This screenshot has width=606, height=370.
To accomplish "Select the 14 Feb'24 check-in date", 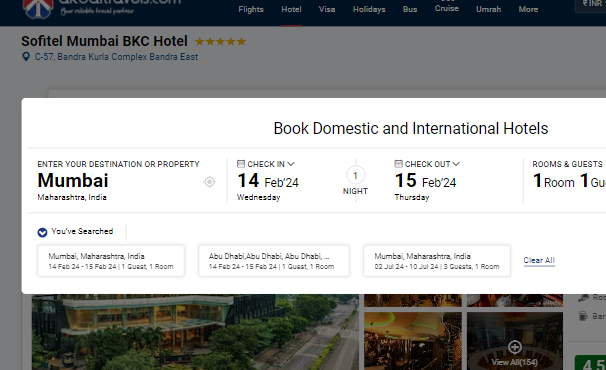I will pyautogui.click(x=268, y=181).
